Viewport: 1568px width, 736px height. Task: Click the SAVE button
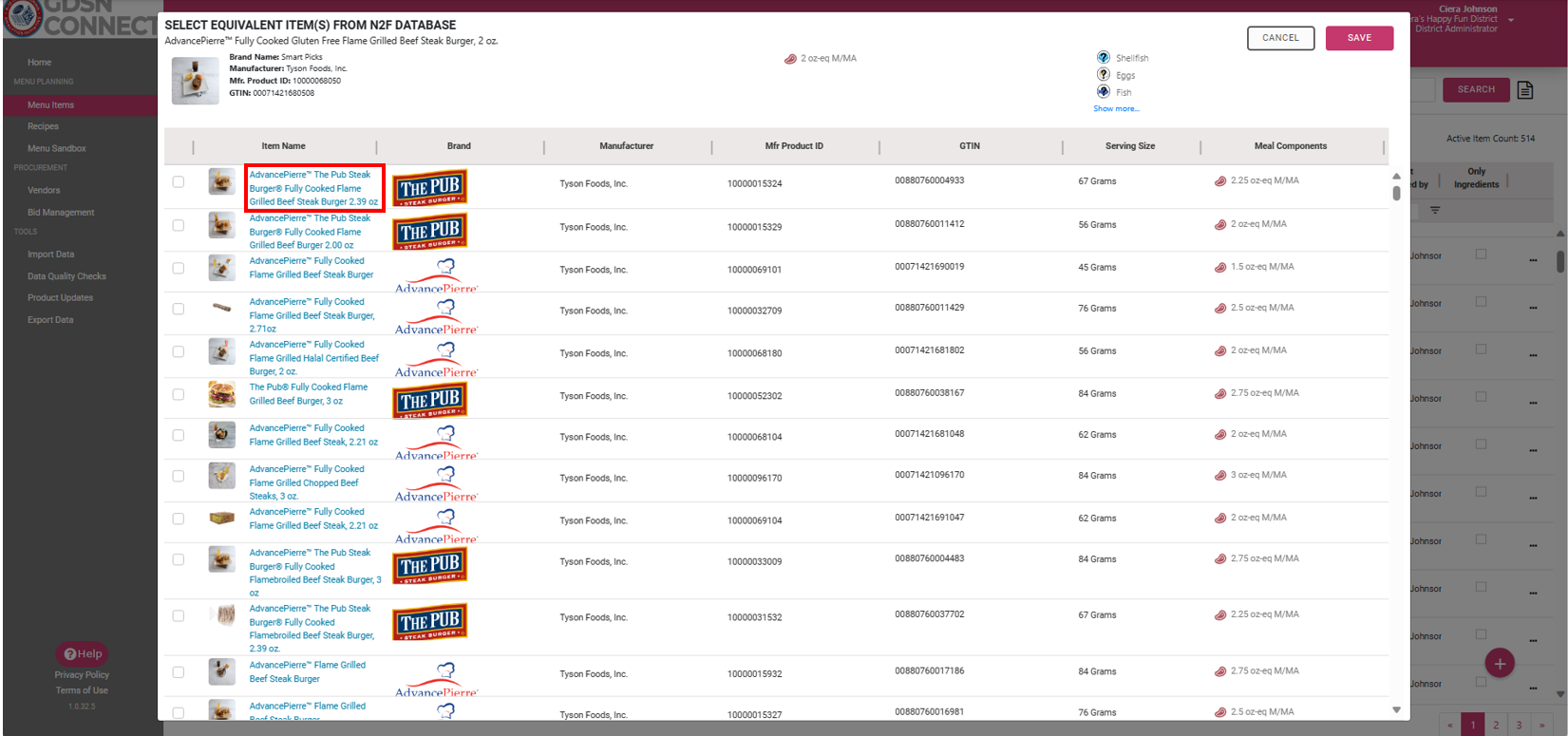click(1359, 38)
